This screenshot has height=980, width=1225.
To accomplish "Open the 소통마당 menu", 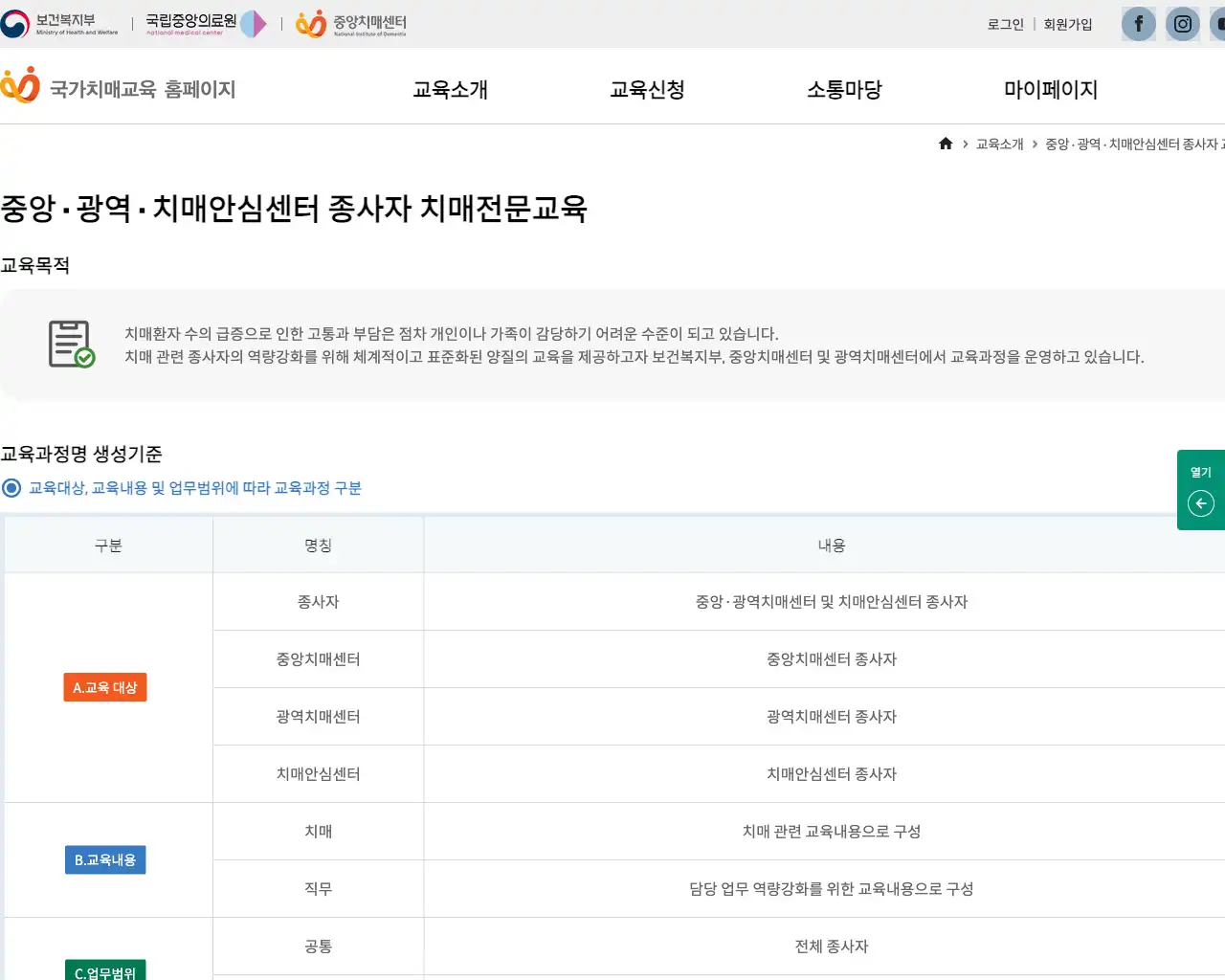I will [844, 89].
